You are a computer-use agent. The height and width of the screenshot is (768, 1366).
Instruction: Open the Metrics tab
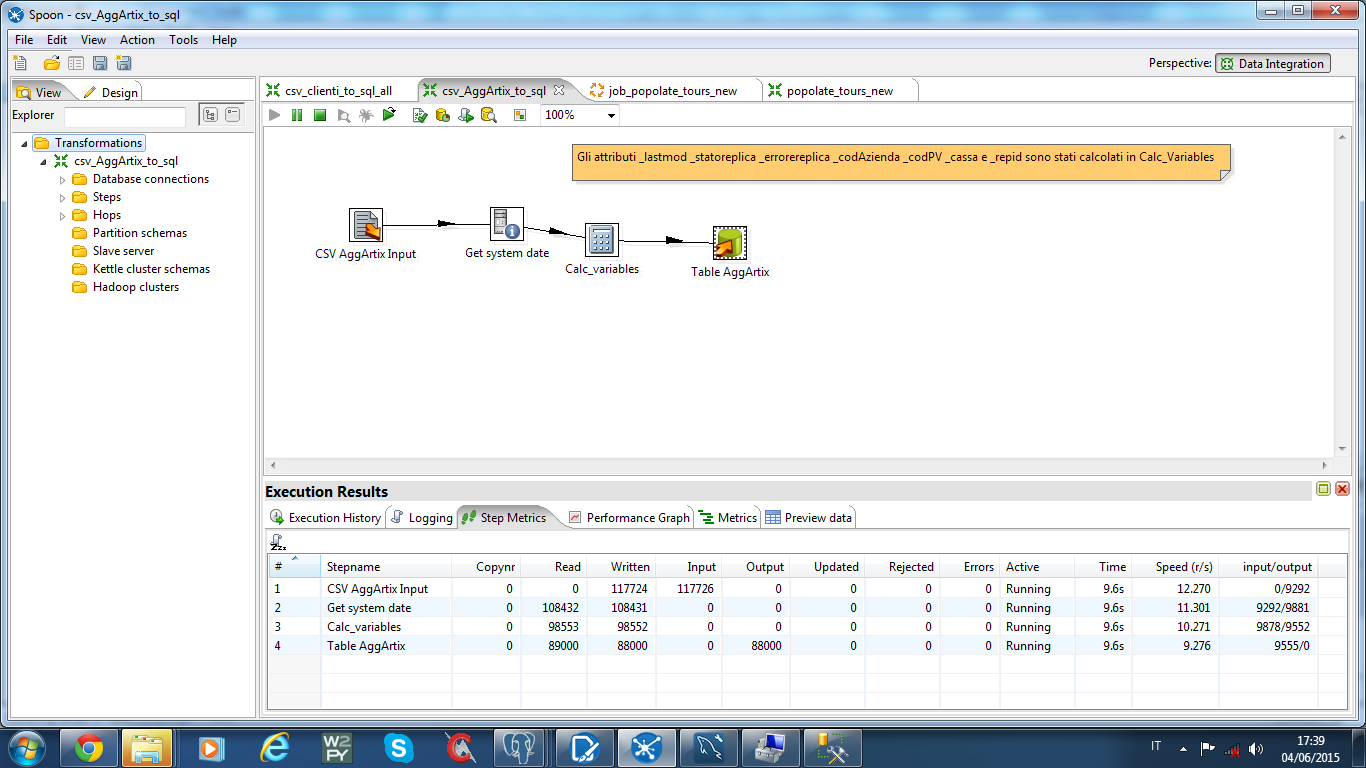[728, 518]
